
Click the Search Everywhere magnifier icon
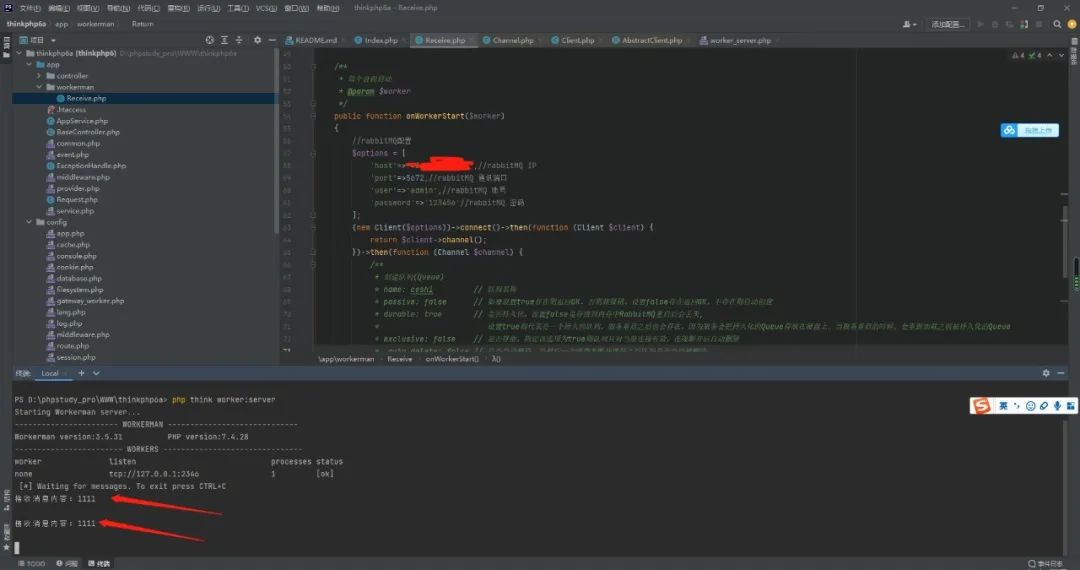(x=1057, y=24)
